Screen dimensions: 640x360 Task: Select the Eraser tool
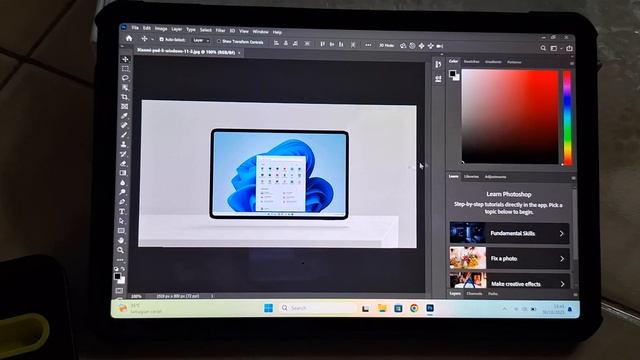[x=123, y=164]
